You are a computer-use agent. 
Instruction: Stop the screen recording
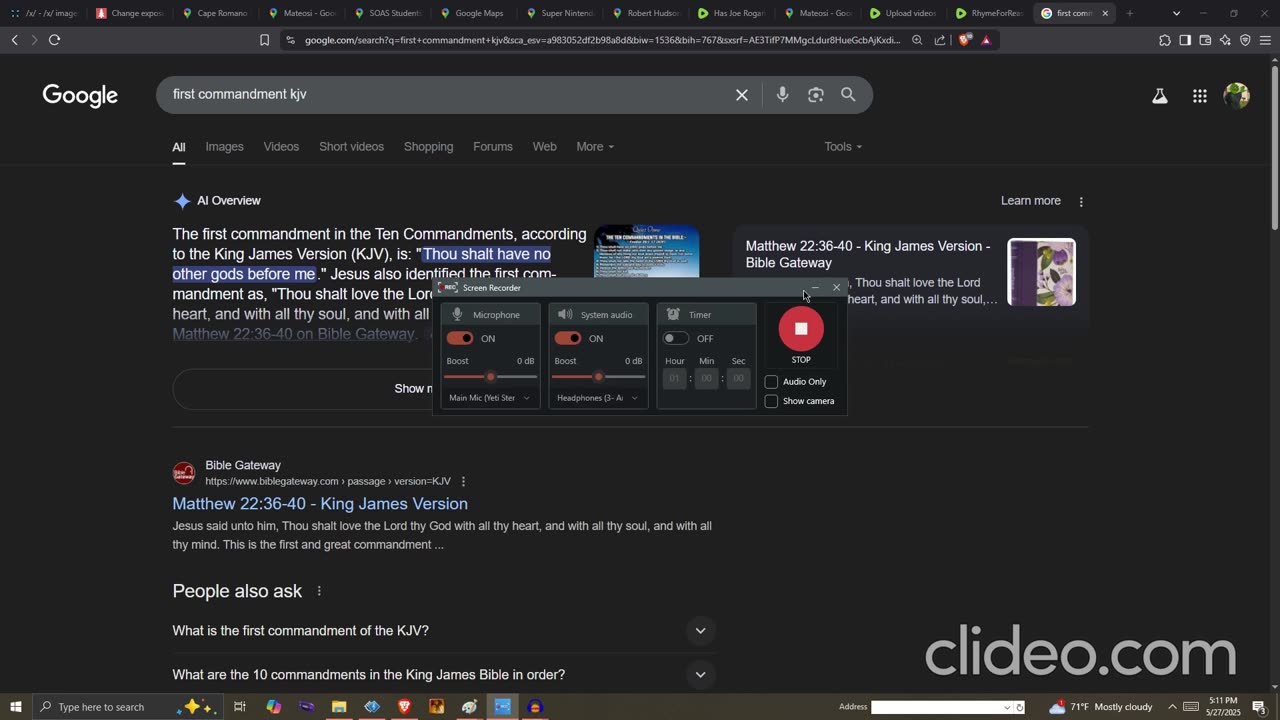tap(801, 329)
